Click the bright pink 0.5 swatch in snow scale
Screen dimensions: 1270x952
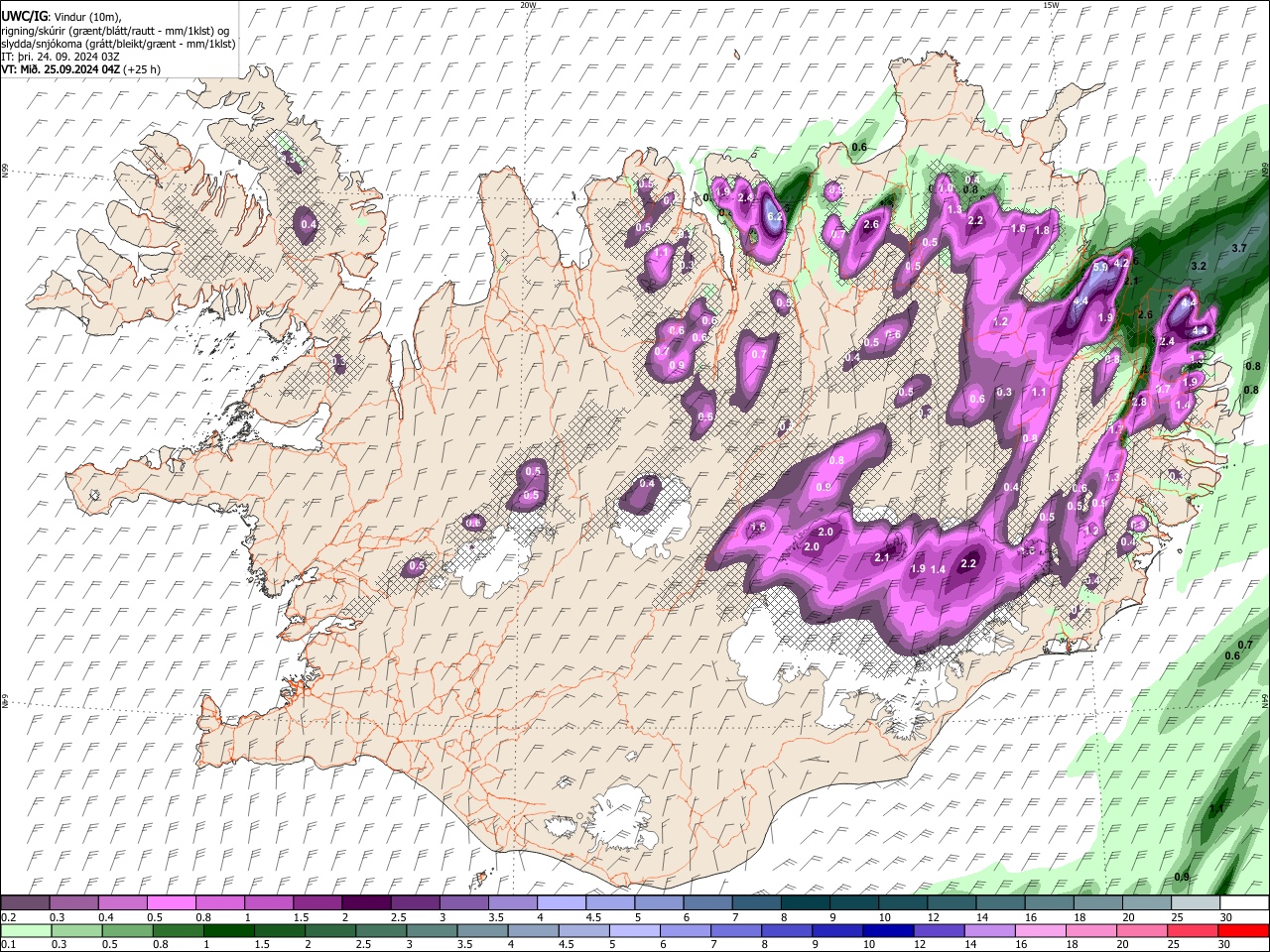171,902
